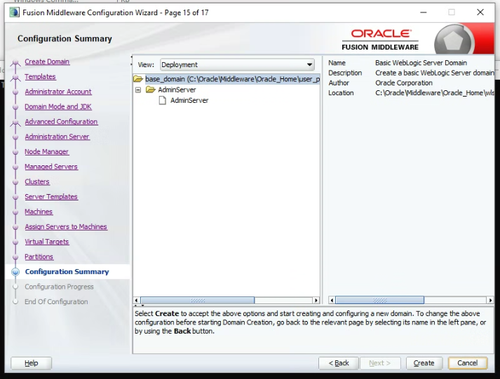Click the tree pane horizontal scrollbar thumb

point(197,300)
